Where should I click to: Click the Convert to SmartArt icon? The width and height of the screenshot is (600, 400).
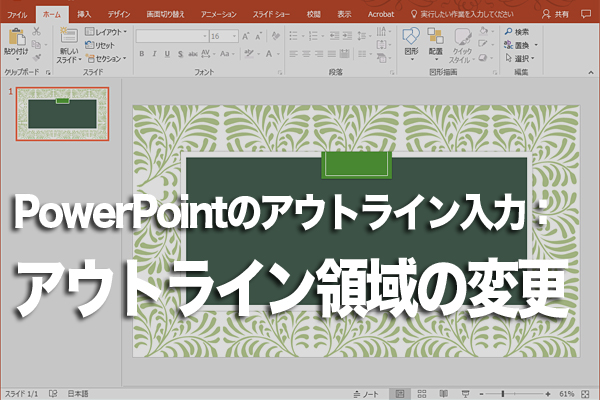pyautogui.click(x=382, y=58)
